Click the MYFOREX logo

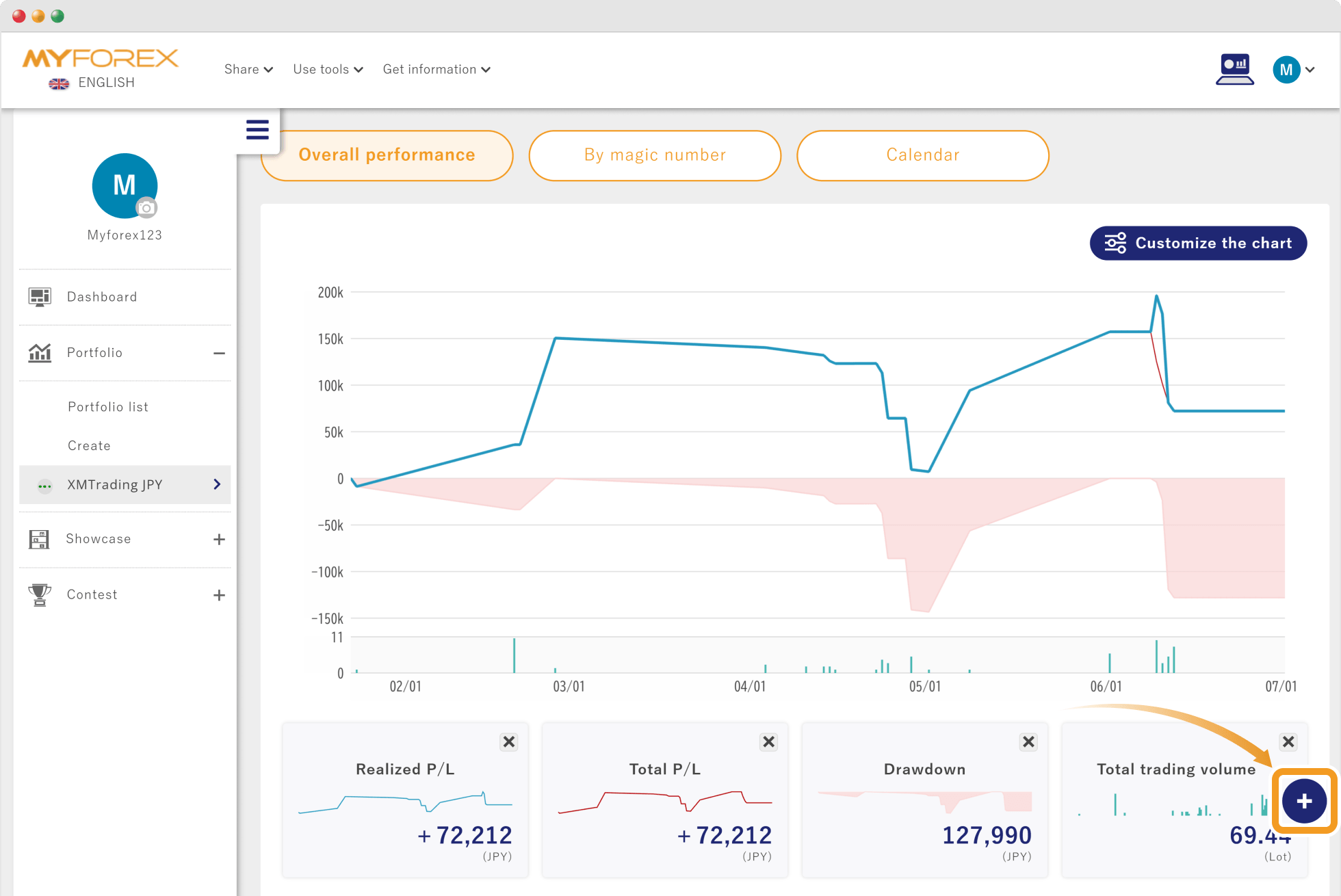(101, 60)
